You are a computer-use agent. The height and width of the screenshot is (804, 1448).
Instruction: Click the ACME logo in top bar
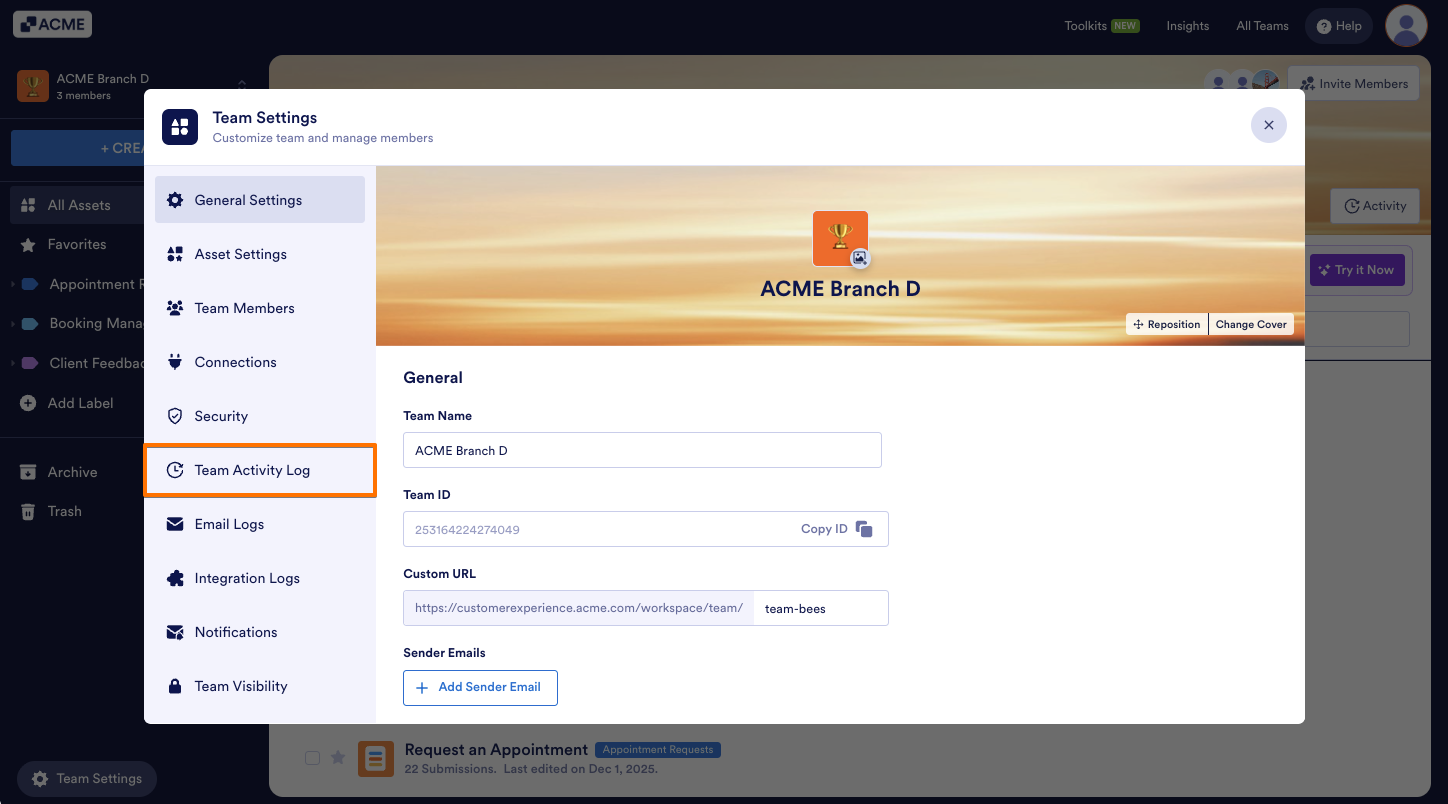52,24
